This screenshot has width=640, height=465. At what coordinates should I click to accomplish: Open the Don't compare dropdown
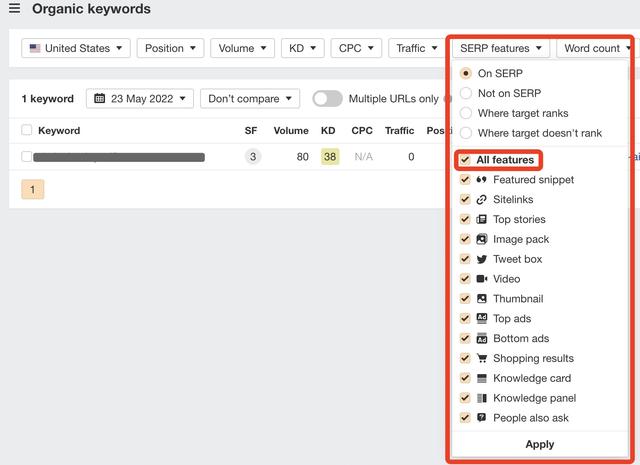click(x=250, y=99)
